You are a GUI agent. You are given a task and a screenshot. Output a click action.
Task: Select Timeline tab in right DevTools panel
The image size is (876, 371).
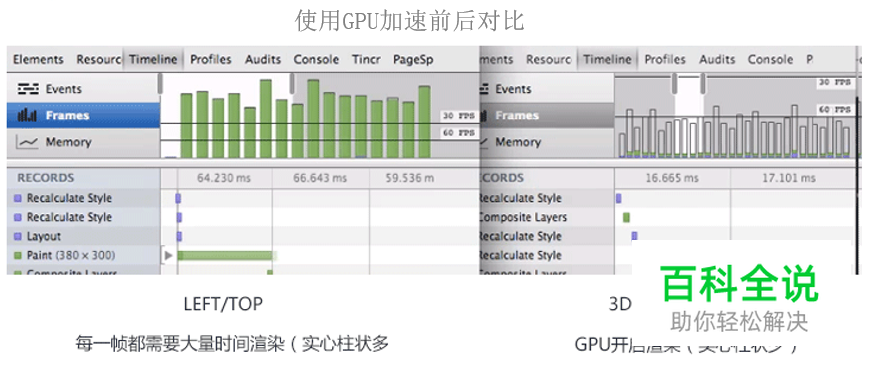coord(607,59)
